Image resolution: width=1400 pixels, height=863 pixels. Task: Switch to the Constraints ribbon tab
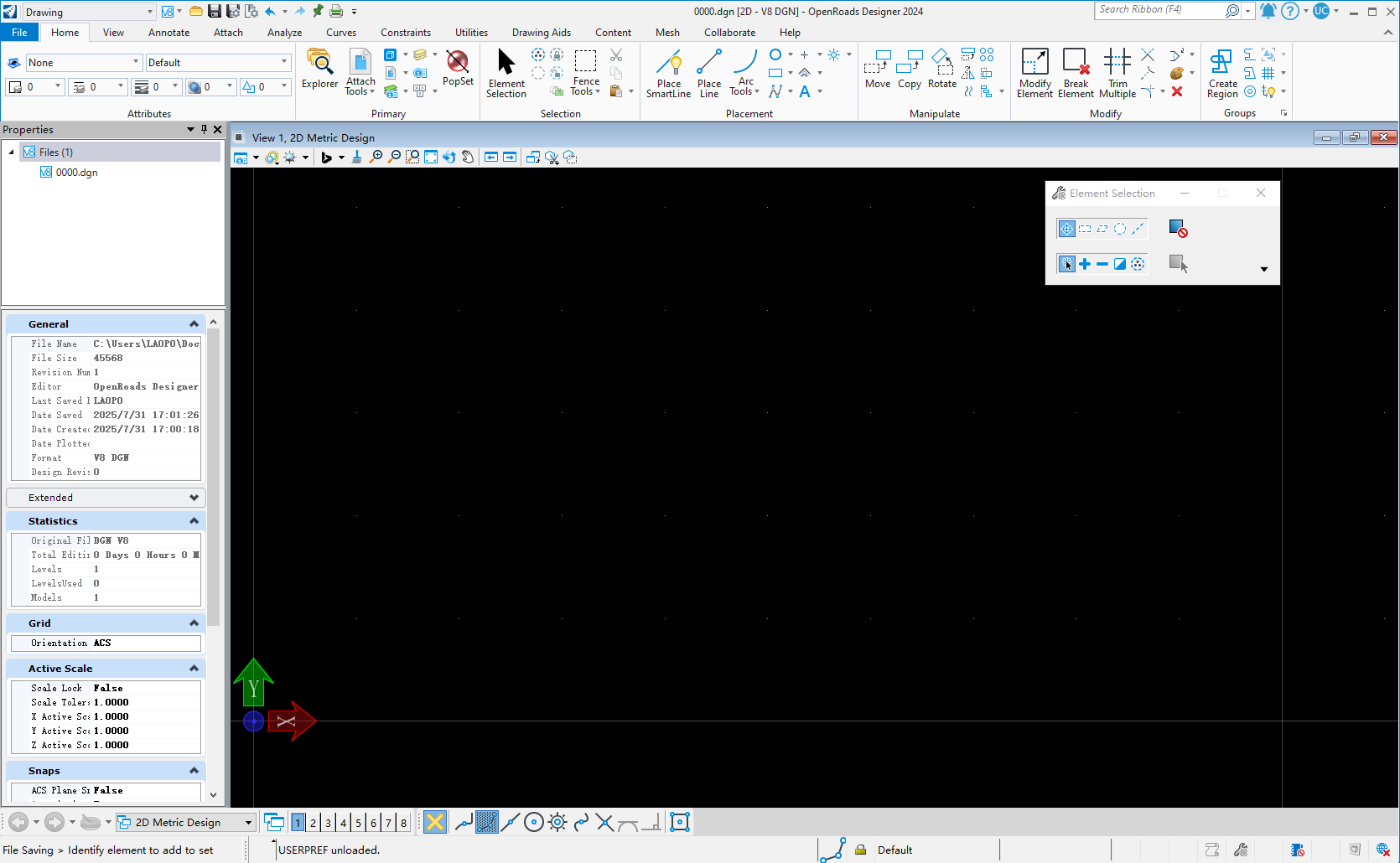406,33
